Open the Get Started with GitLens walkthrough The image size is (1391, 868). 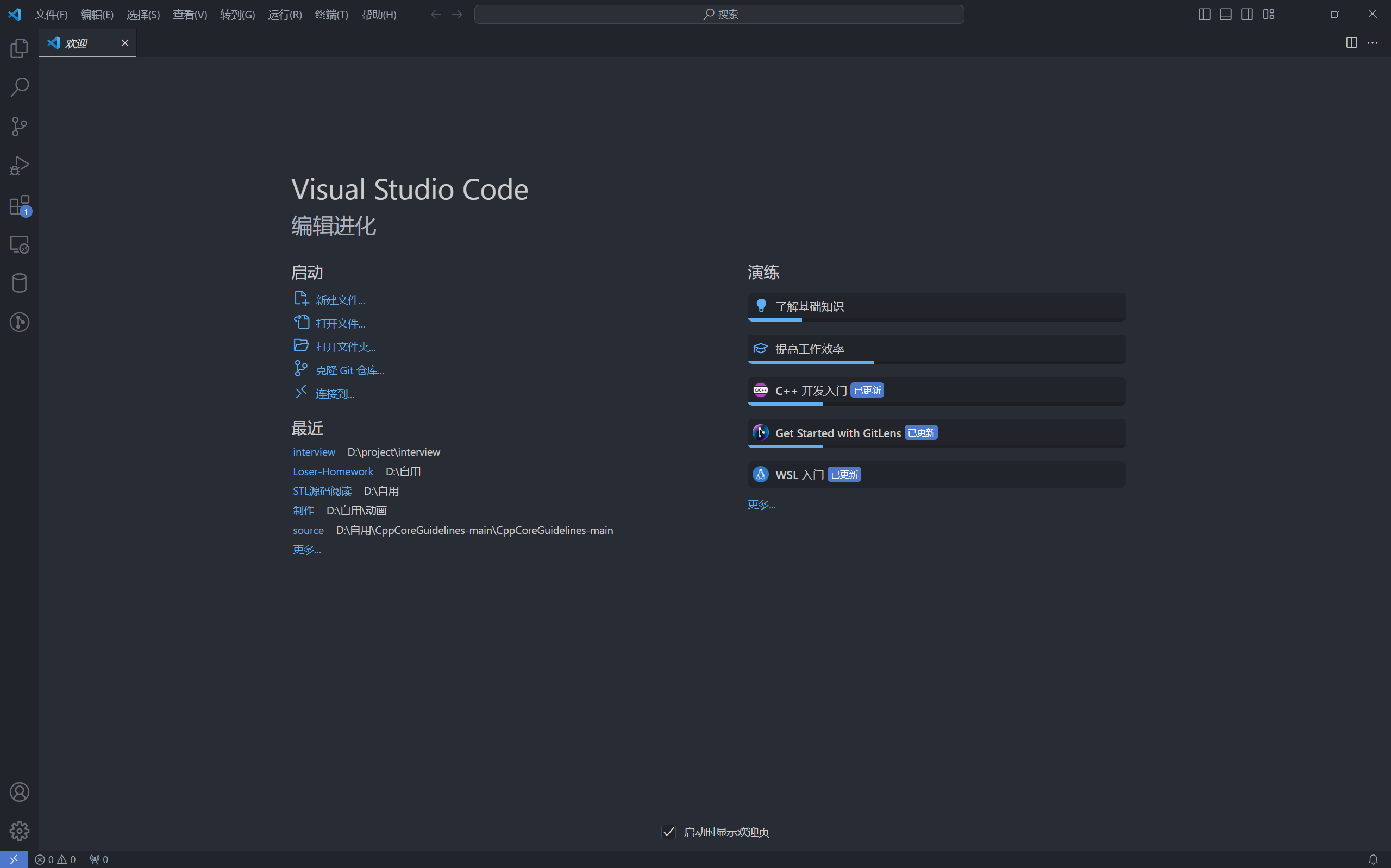tap(936, 433)
